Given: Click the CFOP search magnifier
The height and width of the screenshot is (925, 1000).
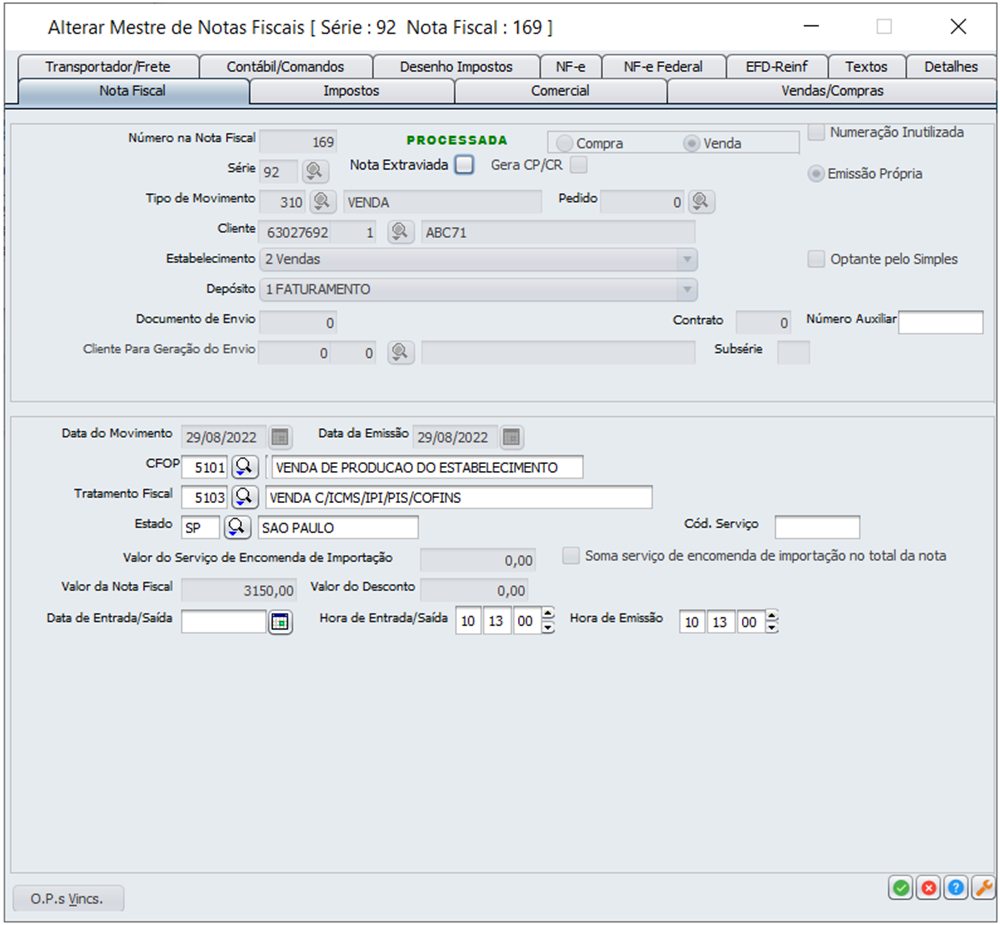Looking at the screenshot, I should [x=244, y=467].
